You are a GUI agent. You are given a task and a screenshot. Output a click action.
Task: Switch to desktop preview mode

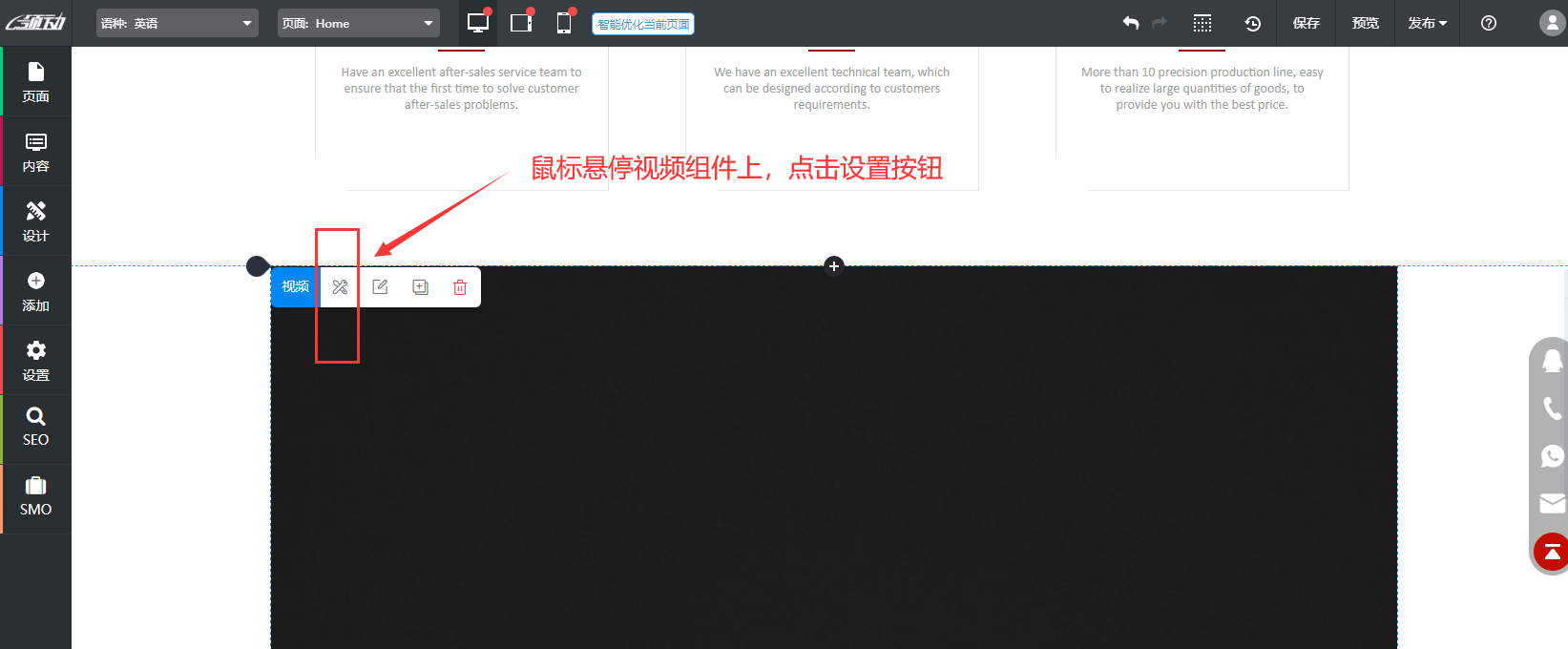(478, 23)
